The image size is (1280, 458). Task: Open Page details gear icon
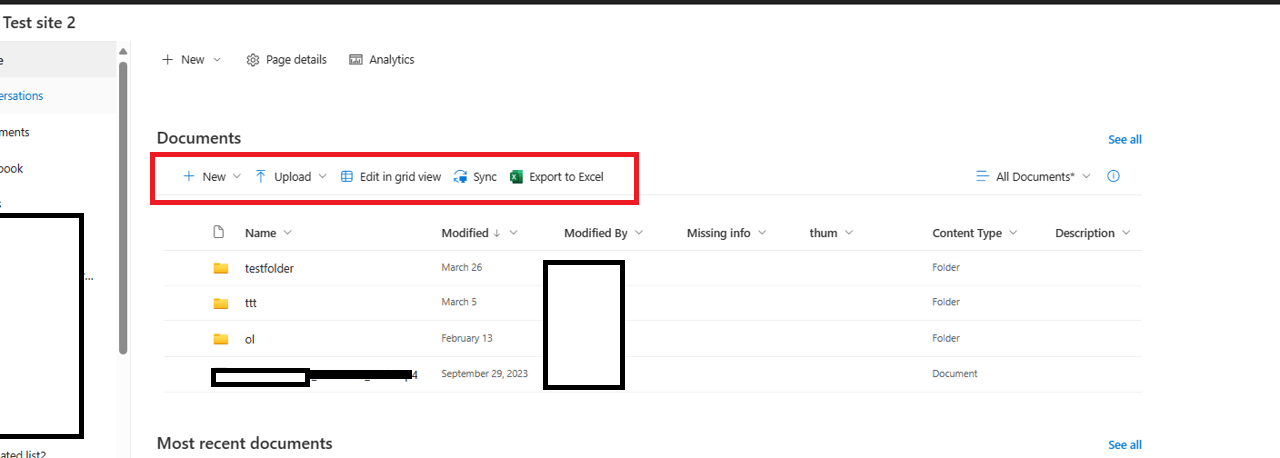[253, 60]
